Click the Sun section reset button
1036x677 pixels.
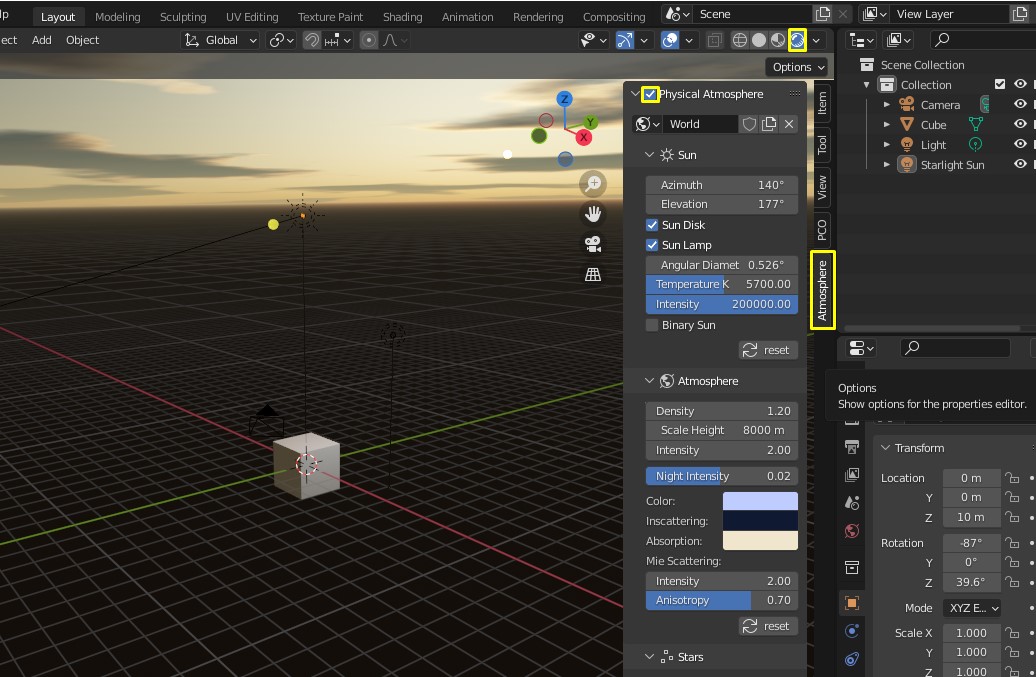tap(768, 350)
